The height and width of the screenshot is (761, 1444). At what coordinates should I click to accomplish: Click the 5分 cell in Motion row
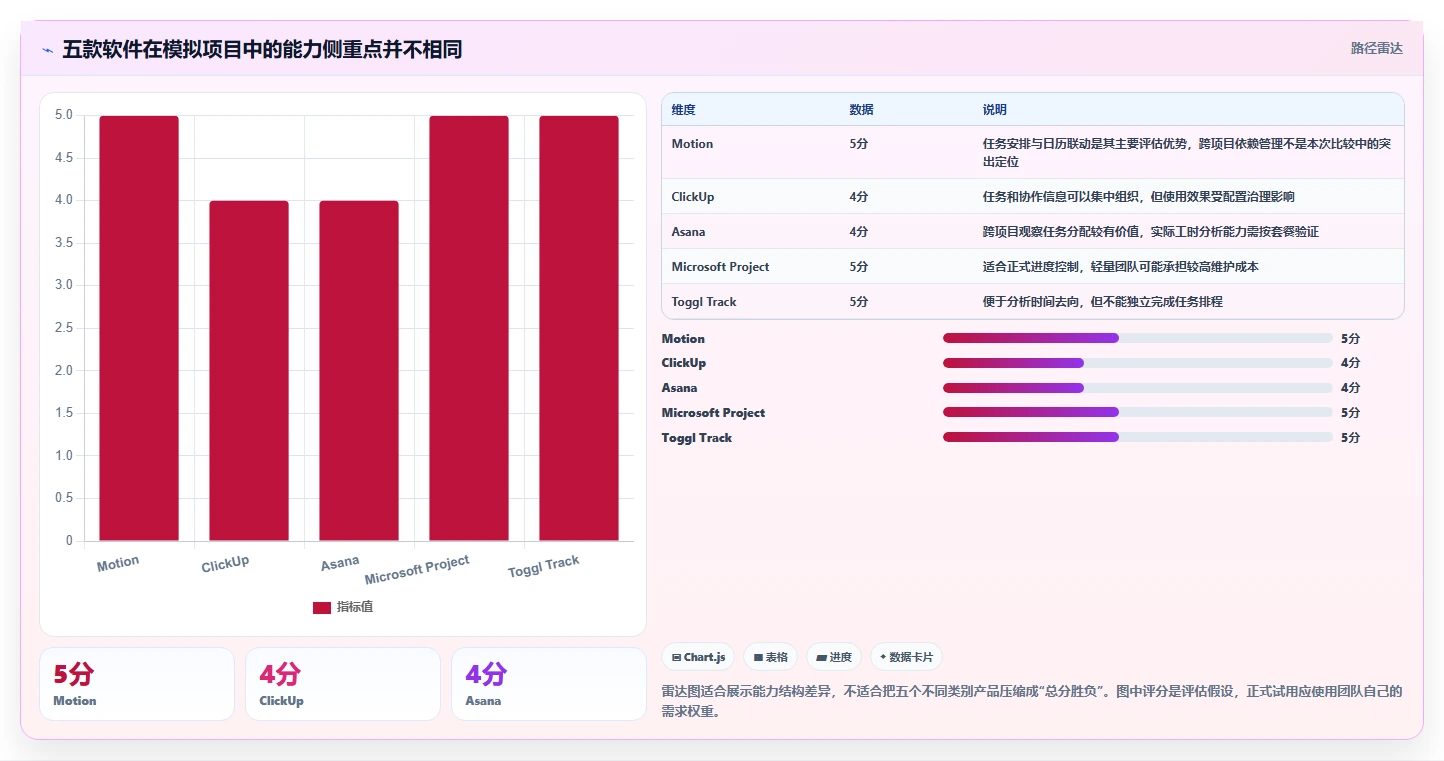tap(859, 144)
